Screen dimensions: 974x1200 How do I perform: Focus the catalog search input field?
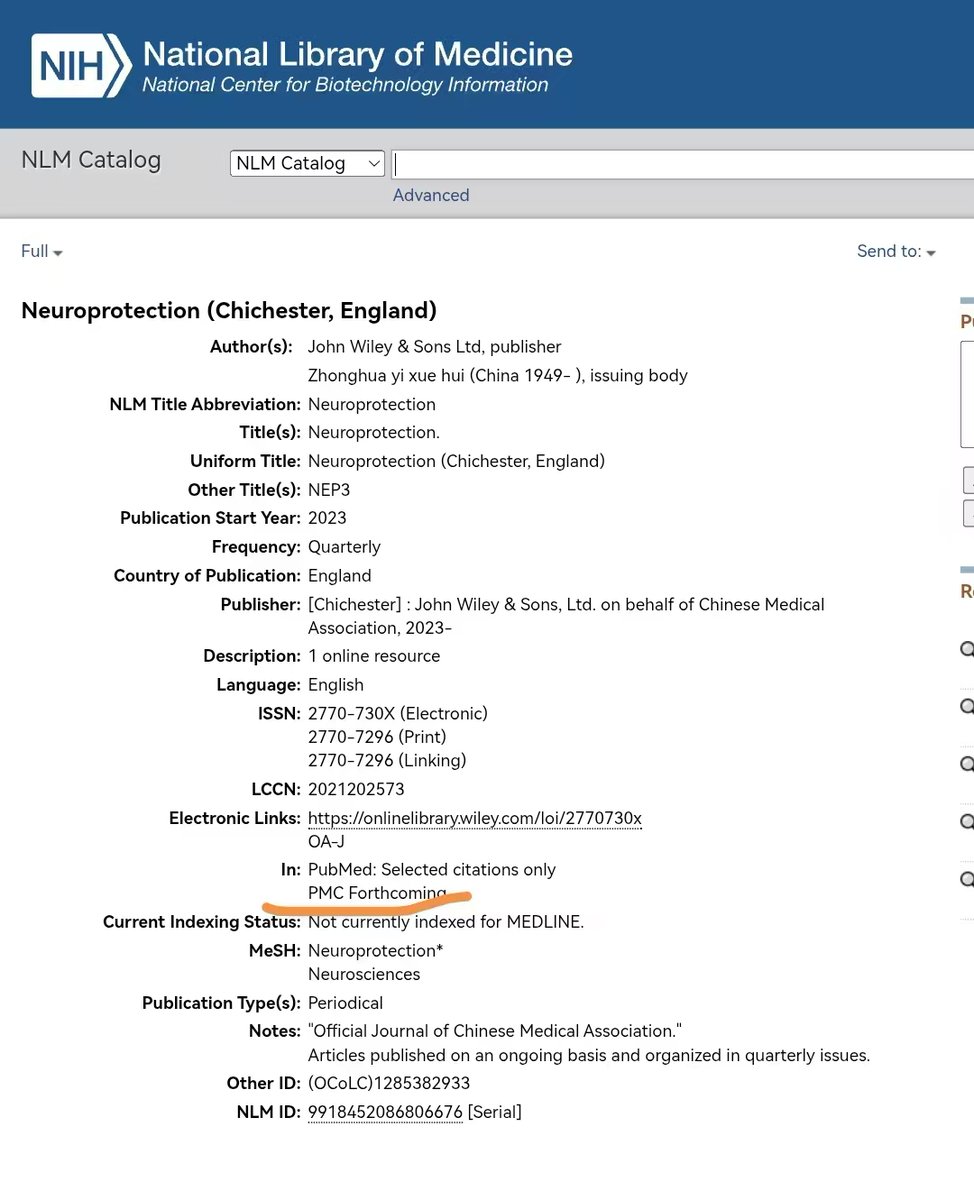[x=683, y=164]
